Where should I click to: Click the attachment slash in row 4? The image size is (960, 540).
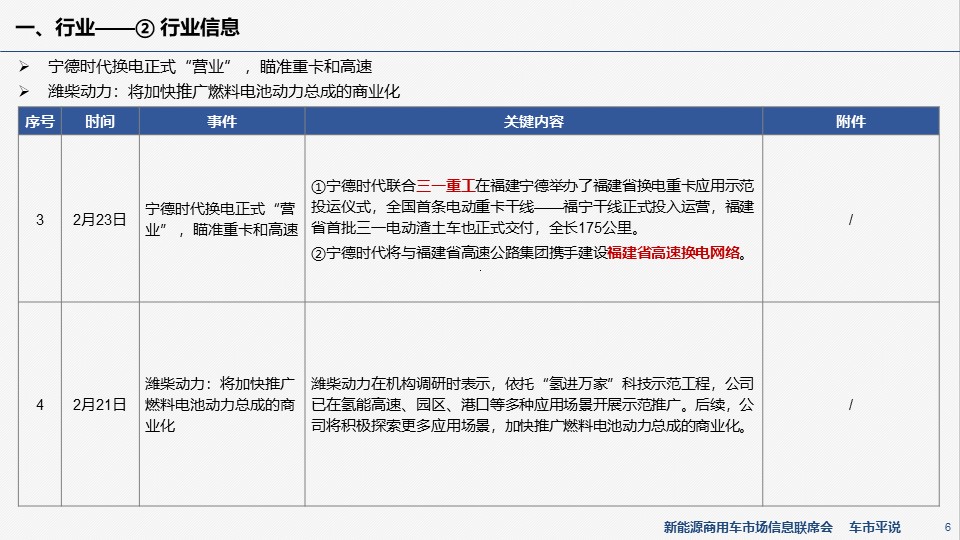(x=850, y=405)
